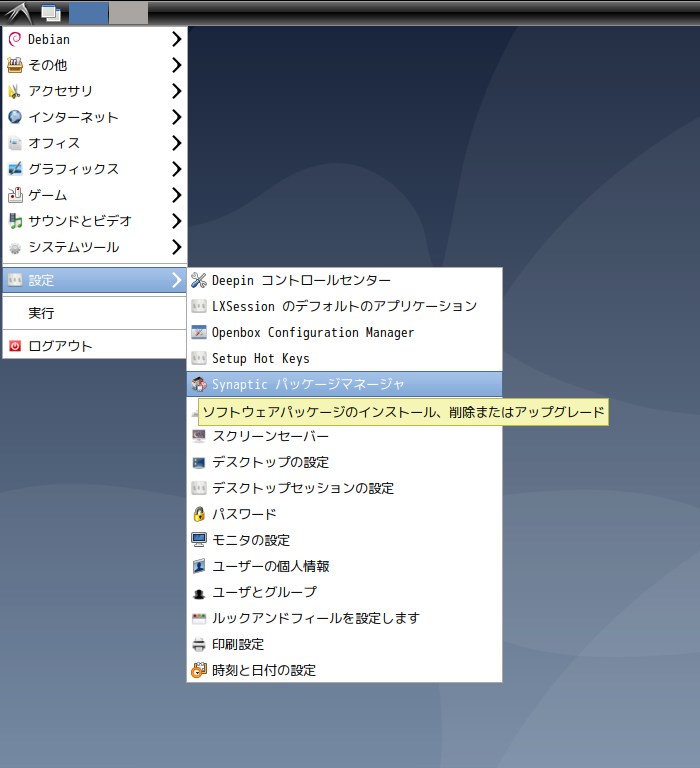Expand the システムツール submenu arrow
Screen dimensions: 700x768
pos(177,247)
